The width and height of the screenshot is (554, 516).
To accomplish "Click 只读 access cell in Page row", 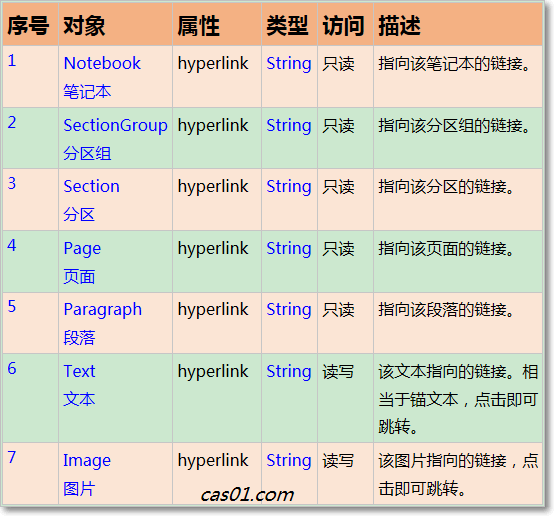I will point(338,249).
